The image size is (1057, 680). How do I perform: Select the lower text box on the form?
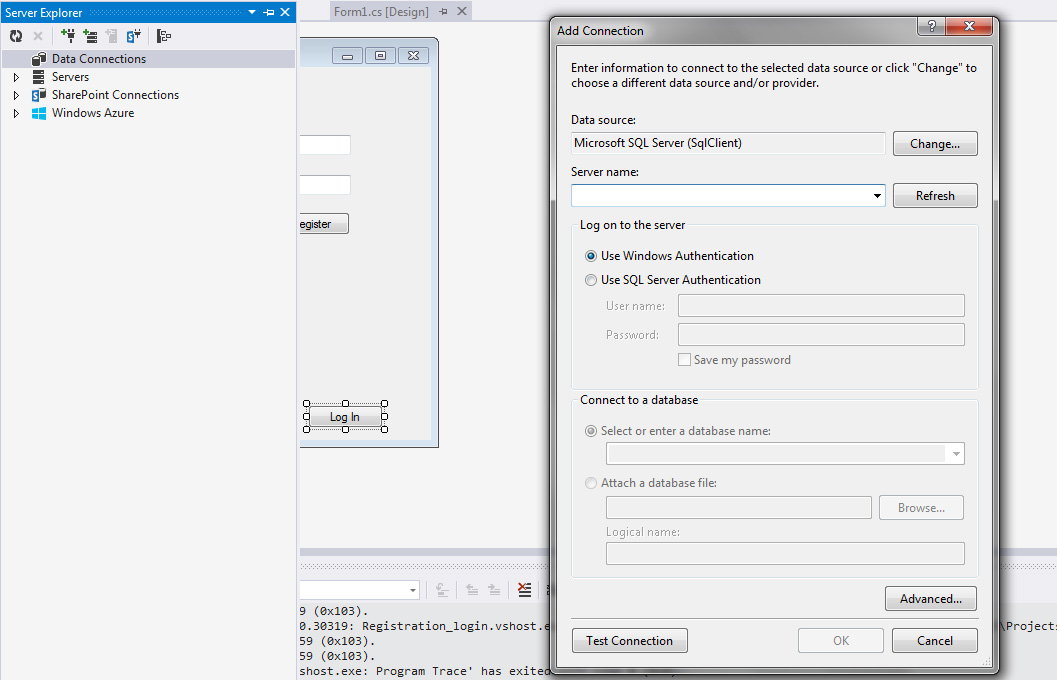(x=325, y=185)
